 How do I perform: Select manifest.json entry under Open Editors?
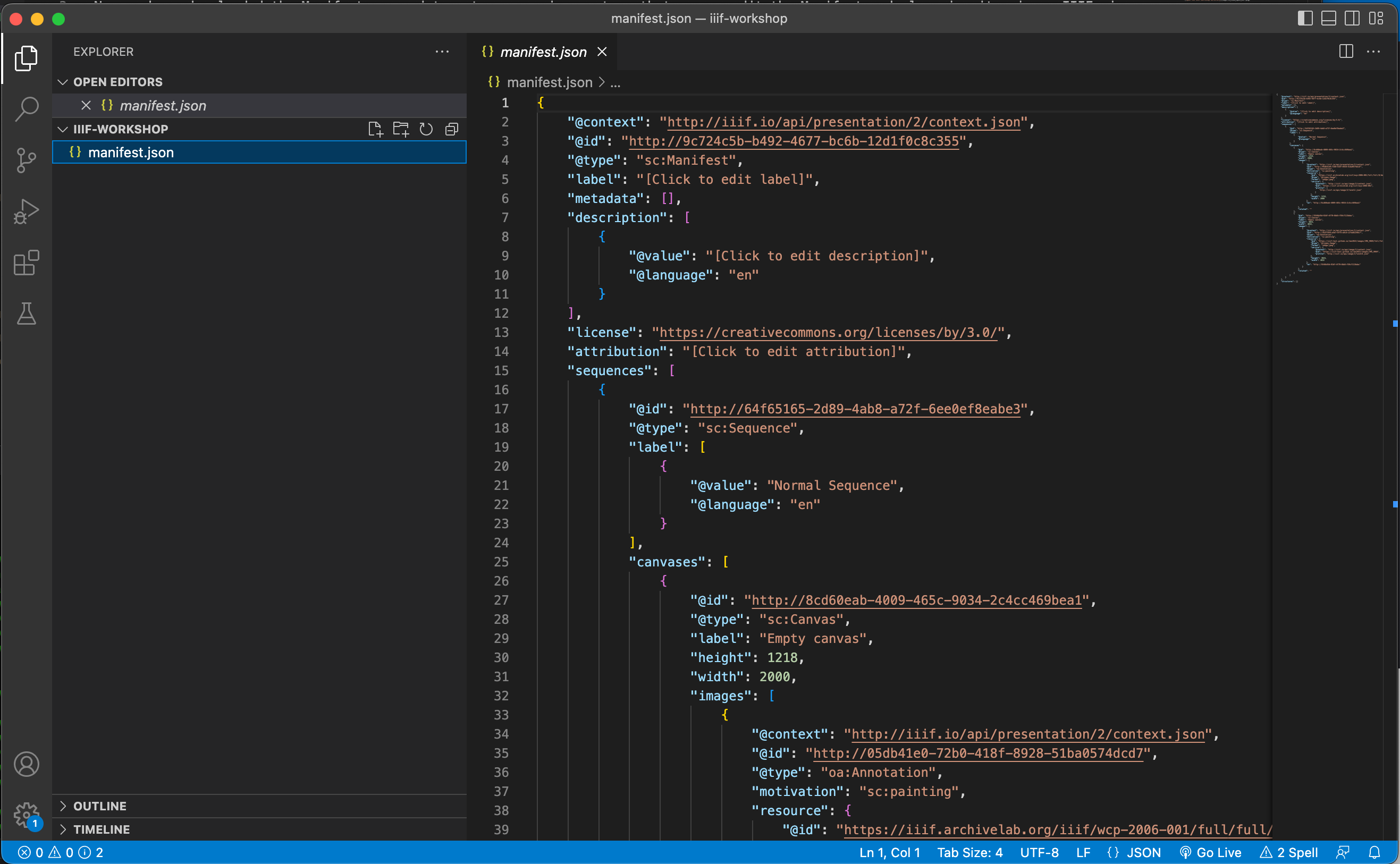[259, 105]
